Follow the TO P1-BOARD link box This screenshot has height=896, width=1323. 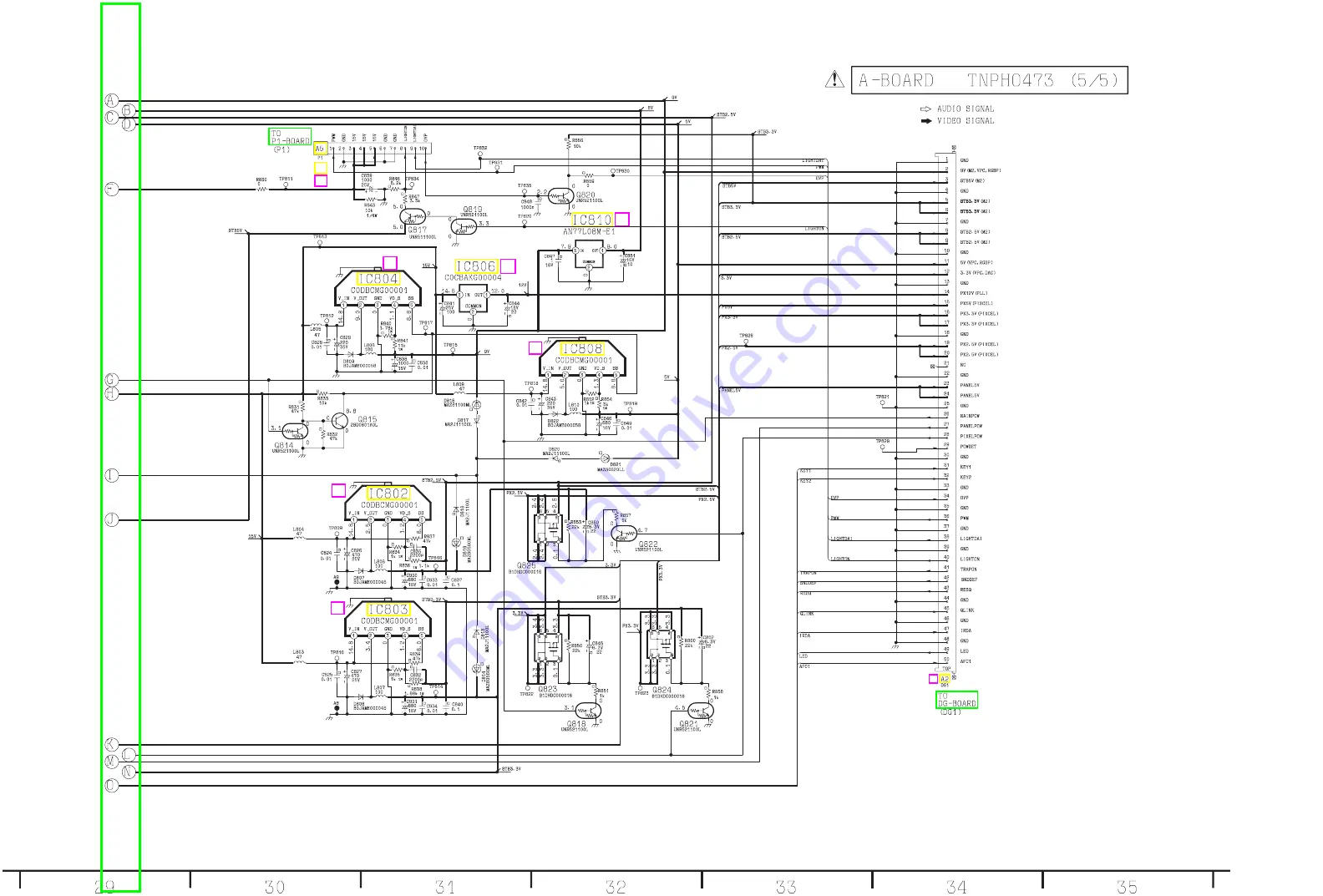coord(290,137)
